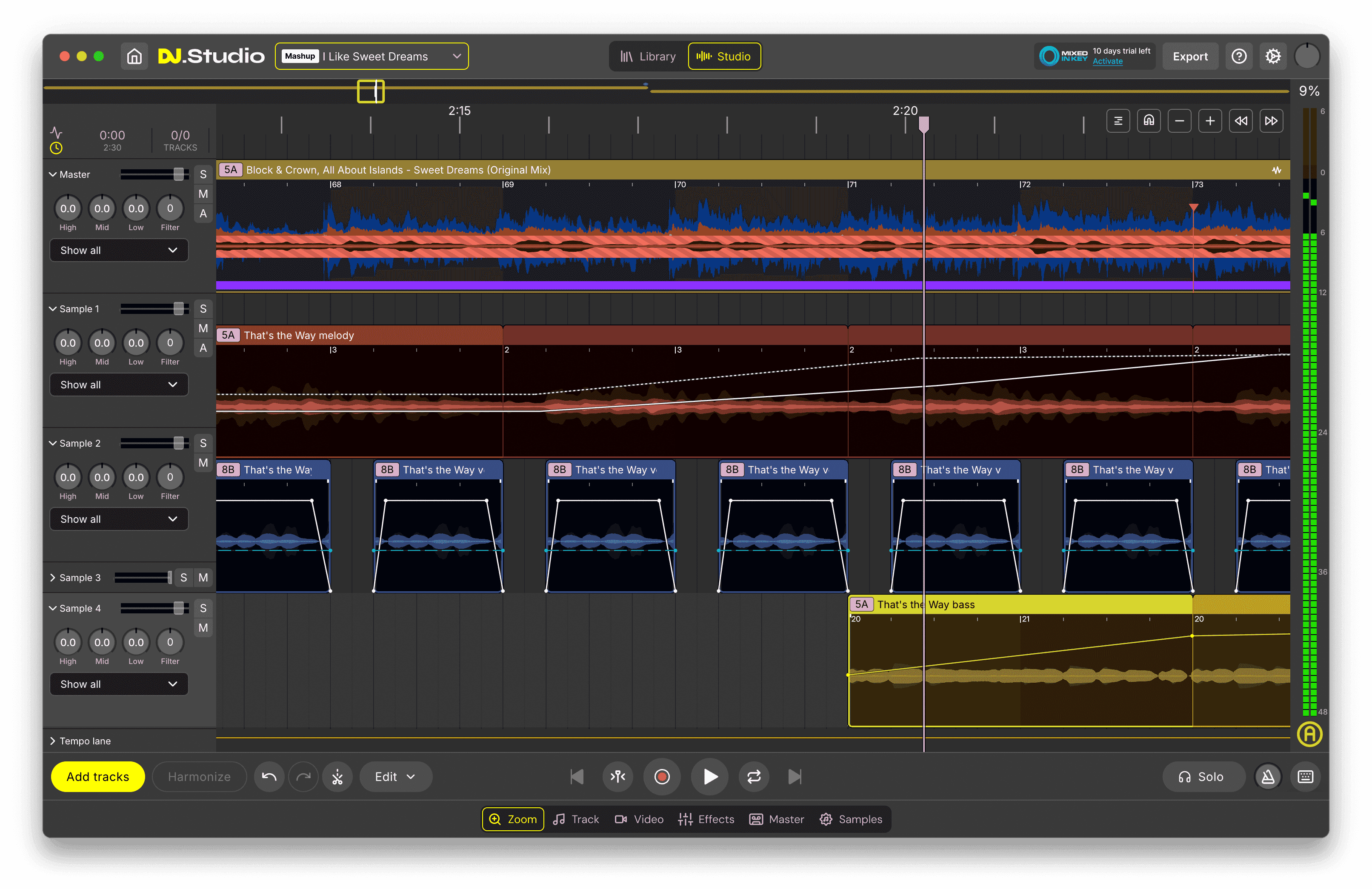Open the Samples bottom tab
The width and height of the screenshot is (1372, 889).
coord(851,819)
